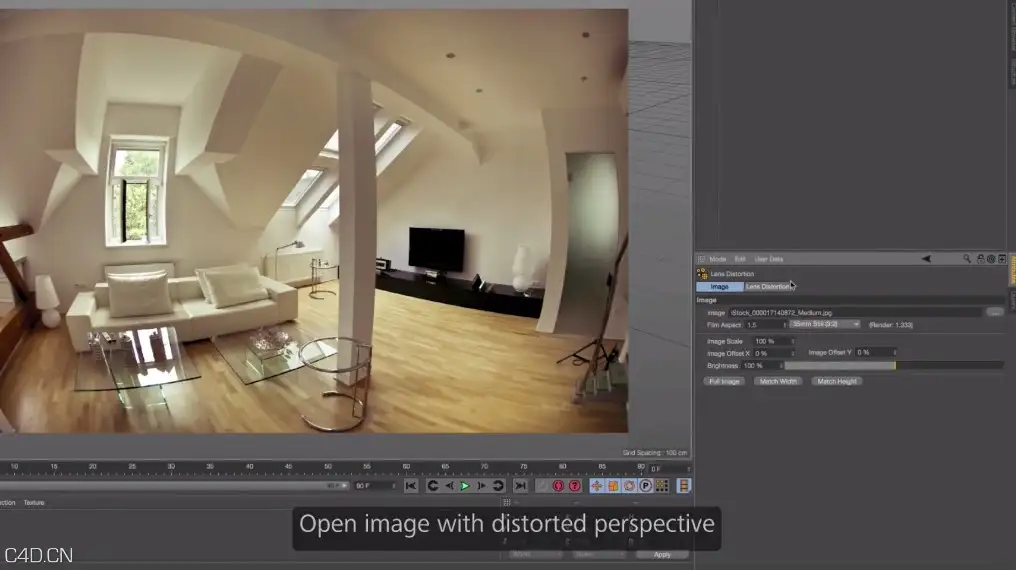Click the new attribute manager window icon

tap(1002, 258)
